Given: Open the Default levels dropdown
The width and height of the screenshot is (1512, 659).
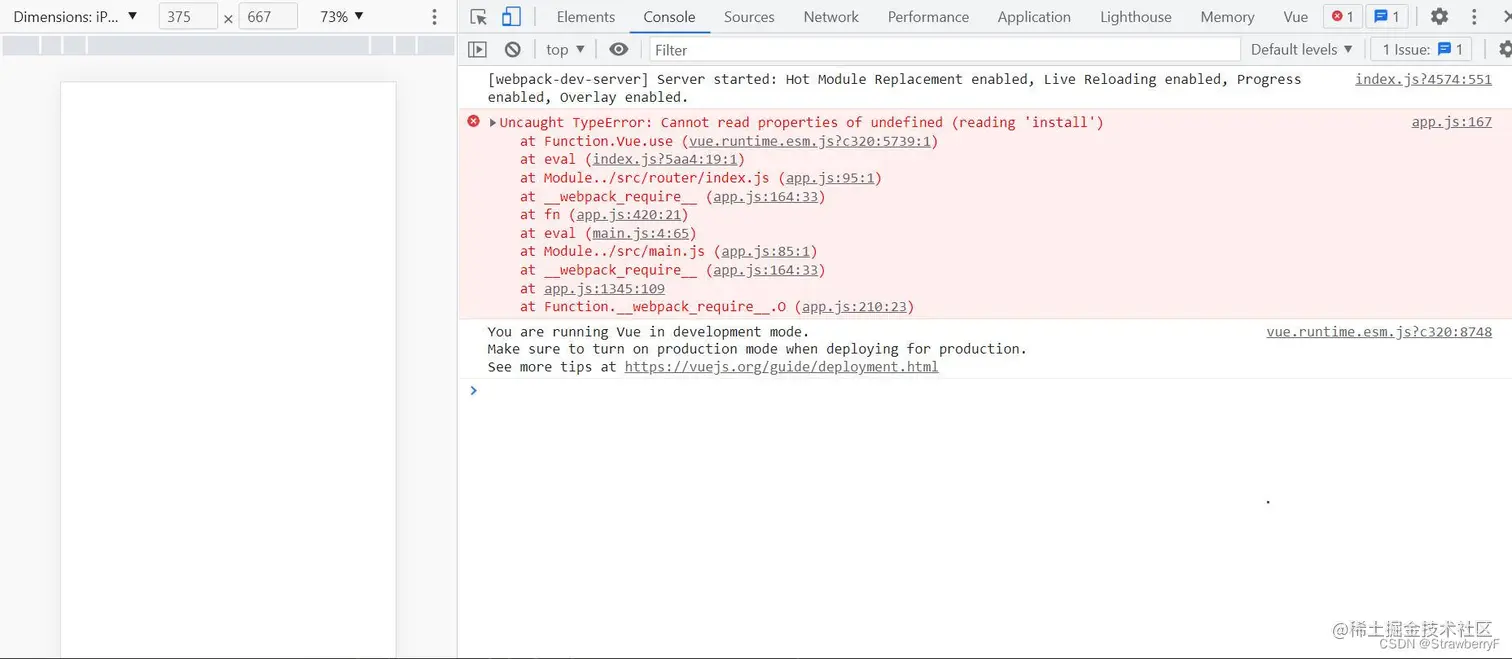Looking at the screenshot, I should (1301, 49).
